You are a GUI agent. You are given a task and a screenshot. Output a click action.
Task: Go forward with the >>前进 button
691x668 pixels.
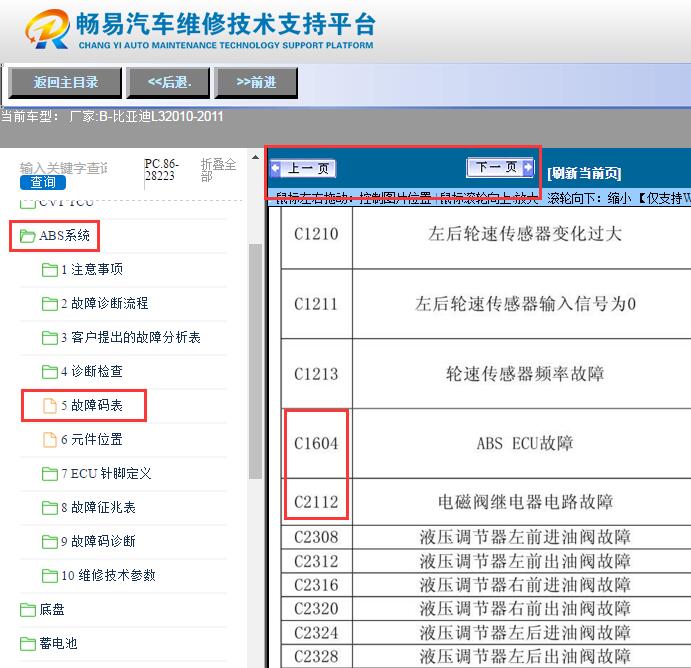pos(256,82)
